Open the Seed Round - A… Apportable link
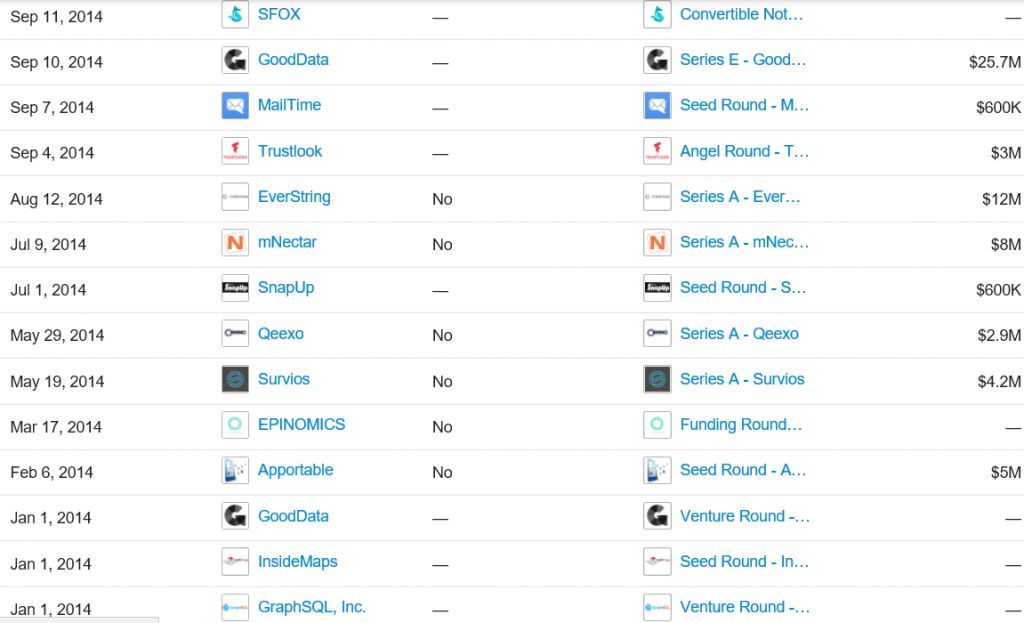This screenshot has height=623, width=1024. tap(743, 470)
